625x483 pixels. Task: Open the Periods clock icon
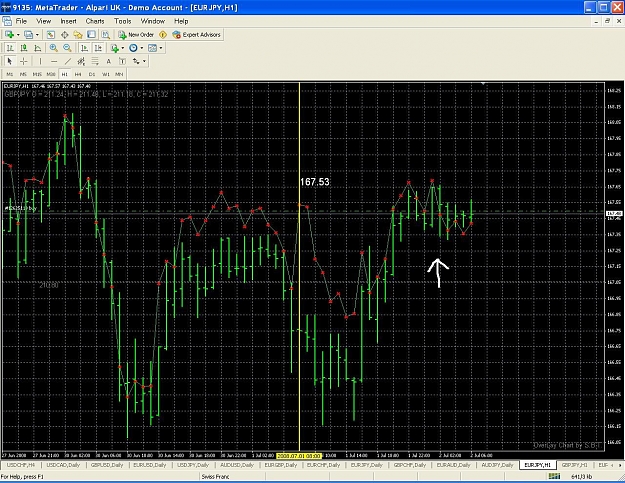(133, 48)
